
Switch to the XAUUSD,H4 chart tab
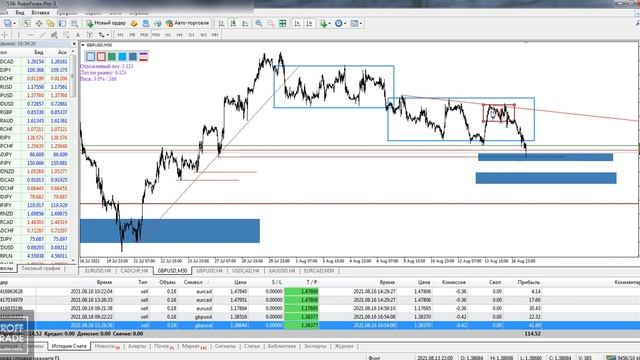click(281, 271)
